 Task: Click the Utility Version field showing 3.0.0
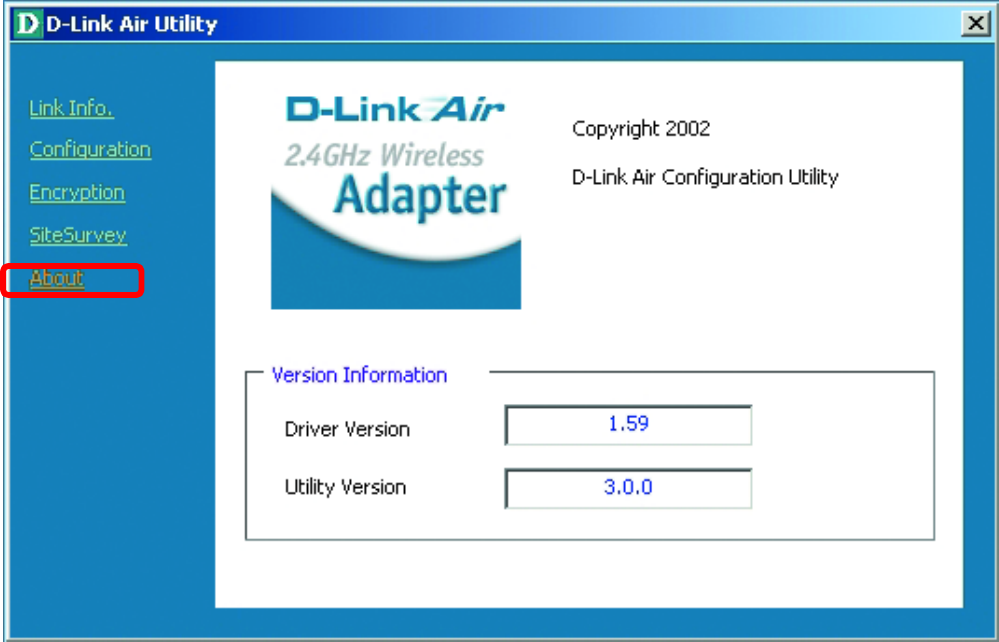coord(628,488)
